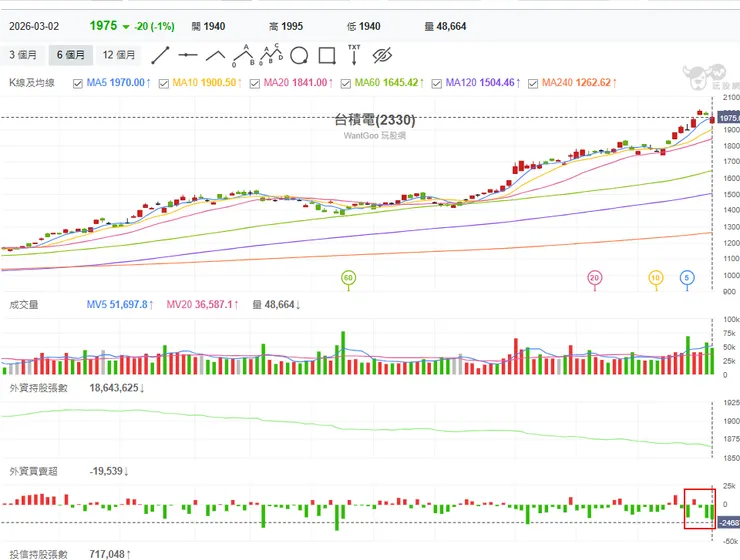Viewport: 740px width, 560px height.
Task: Click the 投信持股張數 section label
Action: tap(38, 554)
